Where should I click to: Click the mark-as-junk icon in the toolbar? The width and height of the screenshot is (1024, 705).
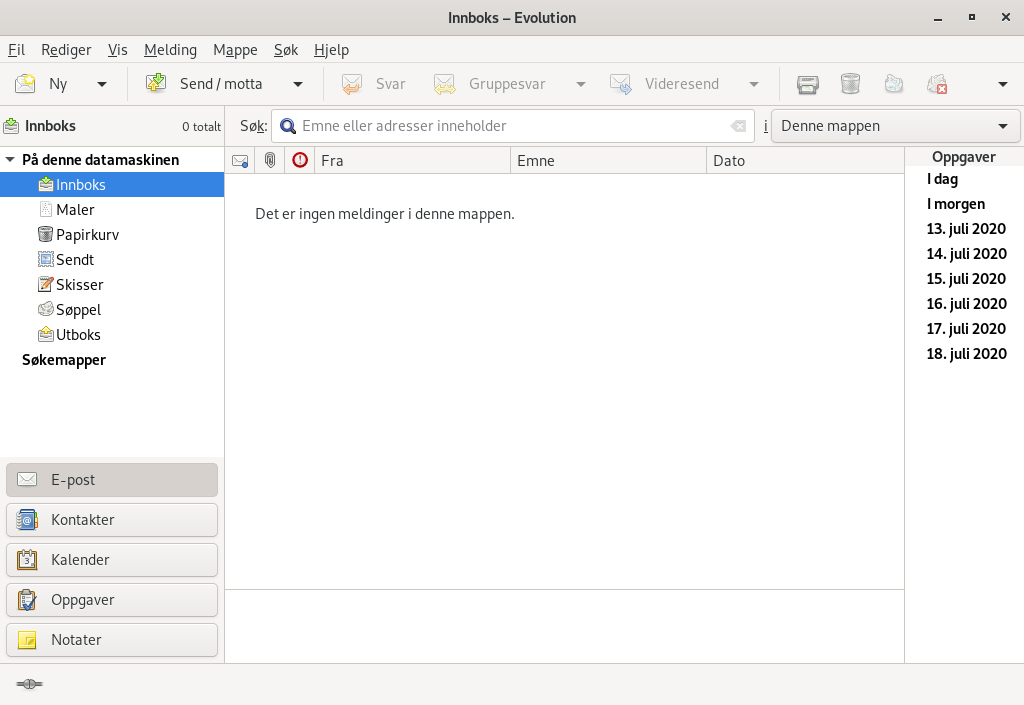[x=894, y=84]
